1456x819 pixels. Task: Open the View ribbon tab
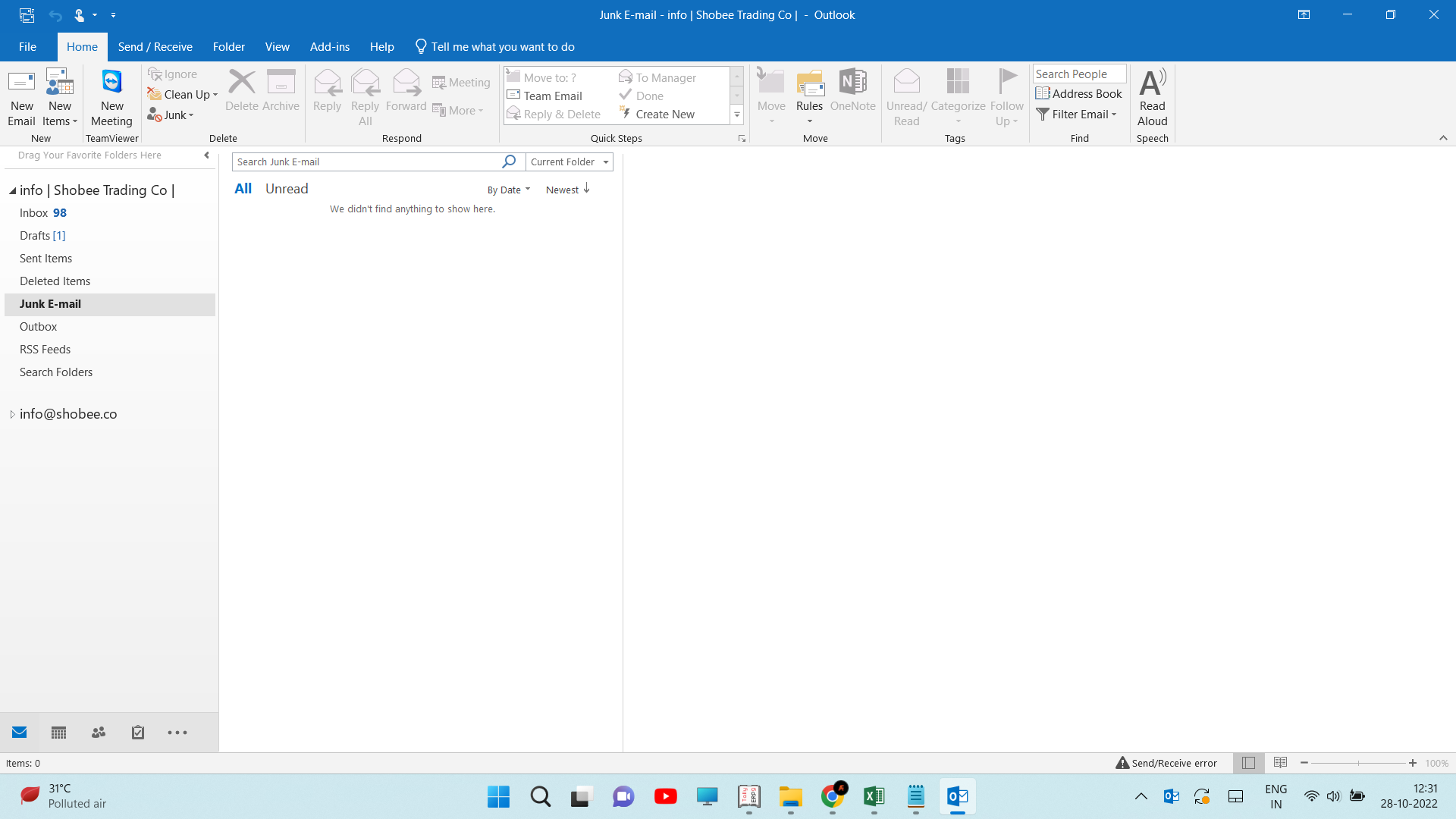[x=277, y=47]
